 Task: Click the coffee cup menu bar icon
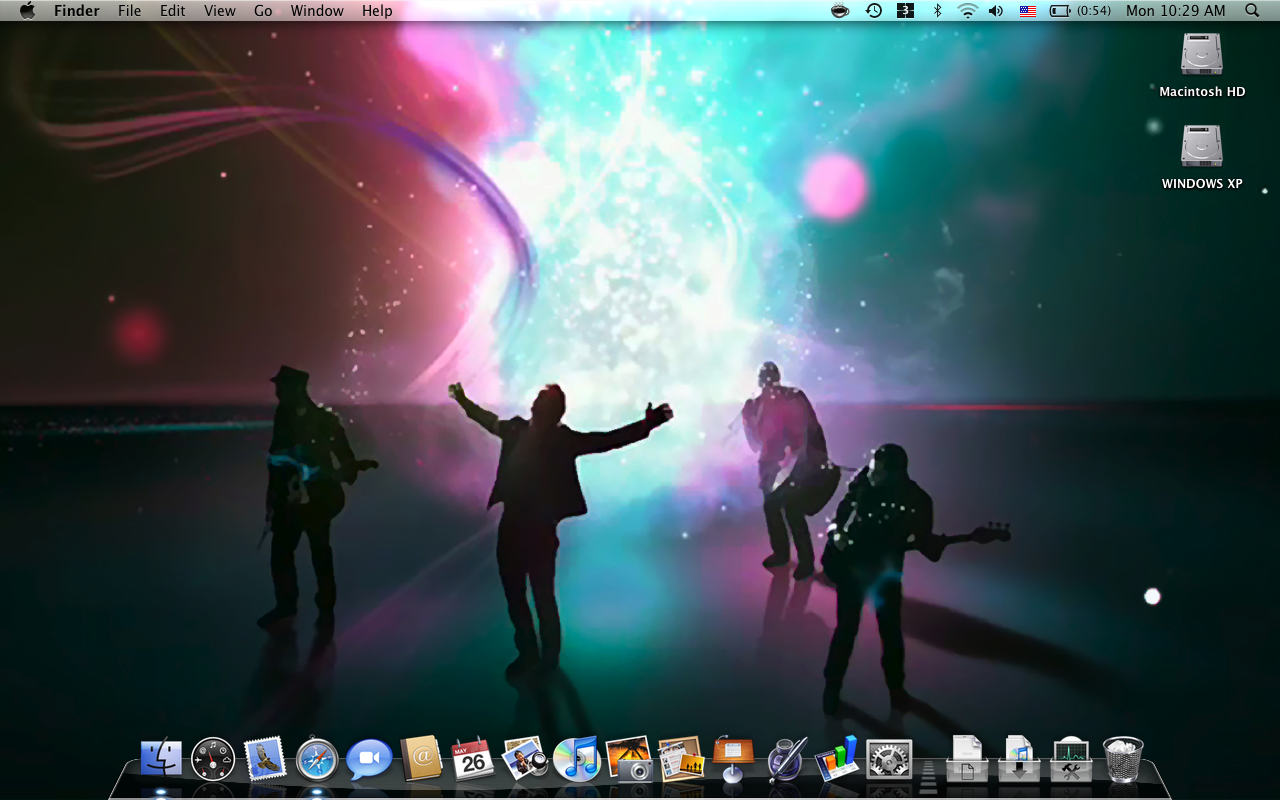coord(840,11)
